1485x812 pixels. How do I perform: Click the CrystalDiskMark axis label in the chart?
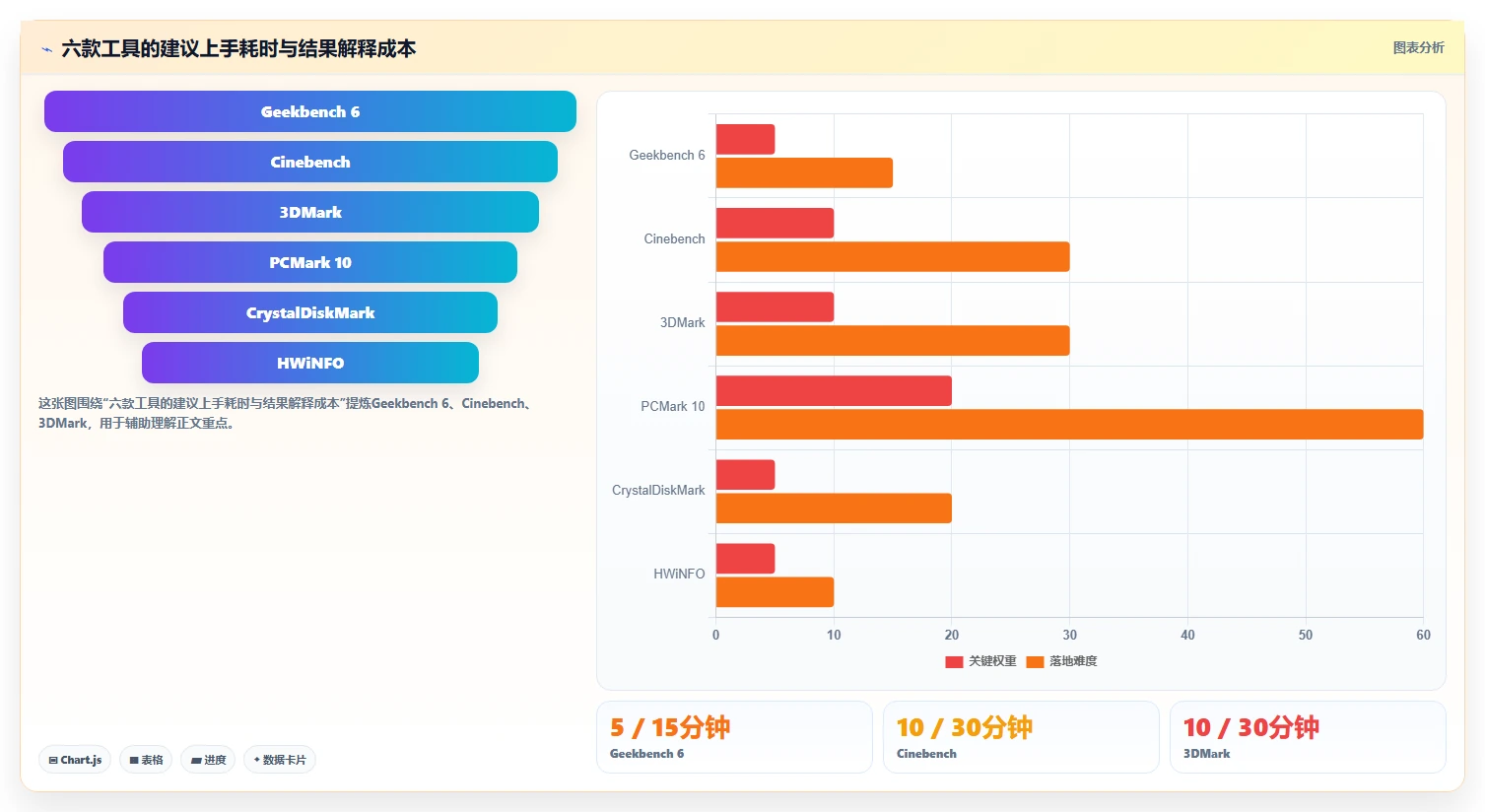point(658,490)
